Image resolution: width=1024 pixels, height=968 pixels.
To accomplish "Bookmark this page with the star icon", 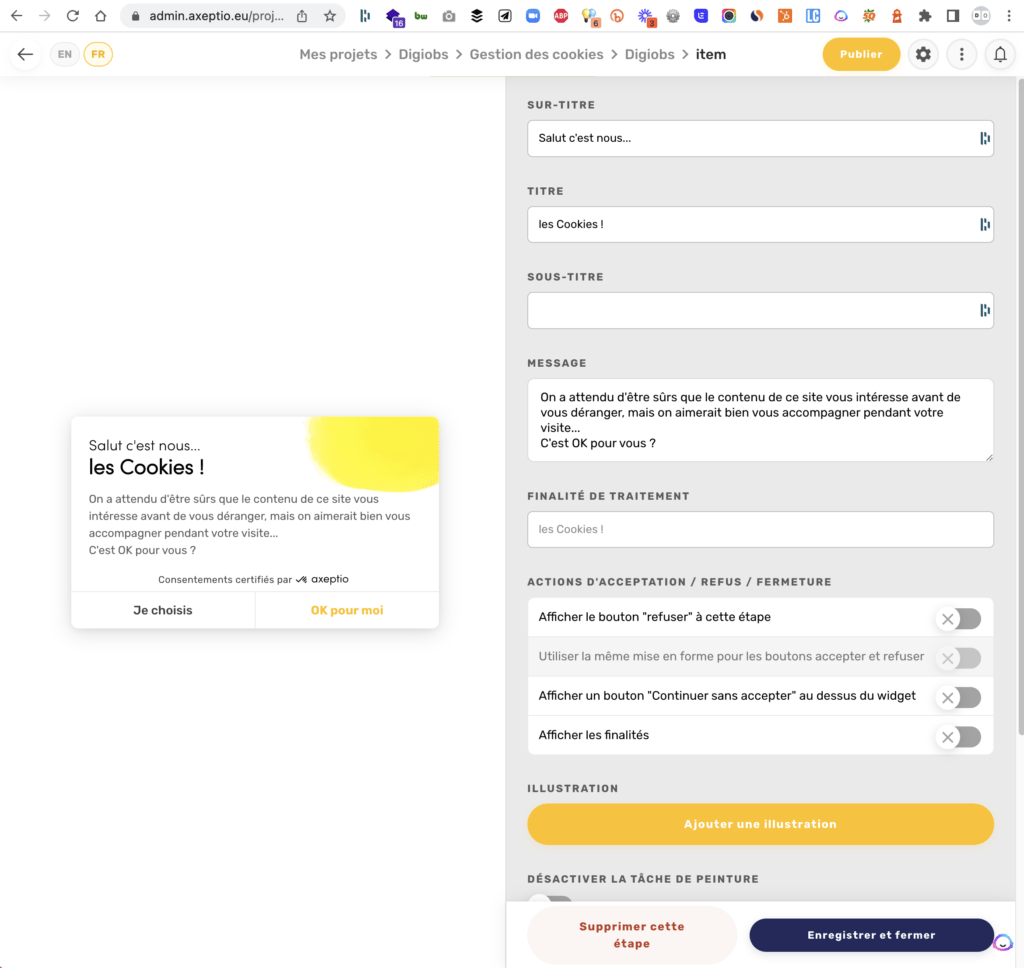I will click(x=330, y=16).
